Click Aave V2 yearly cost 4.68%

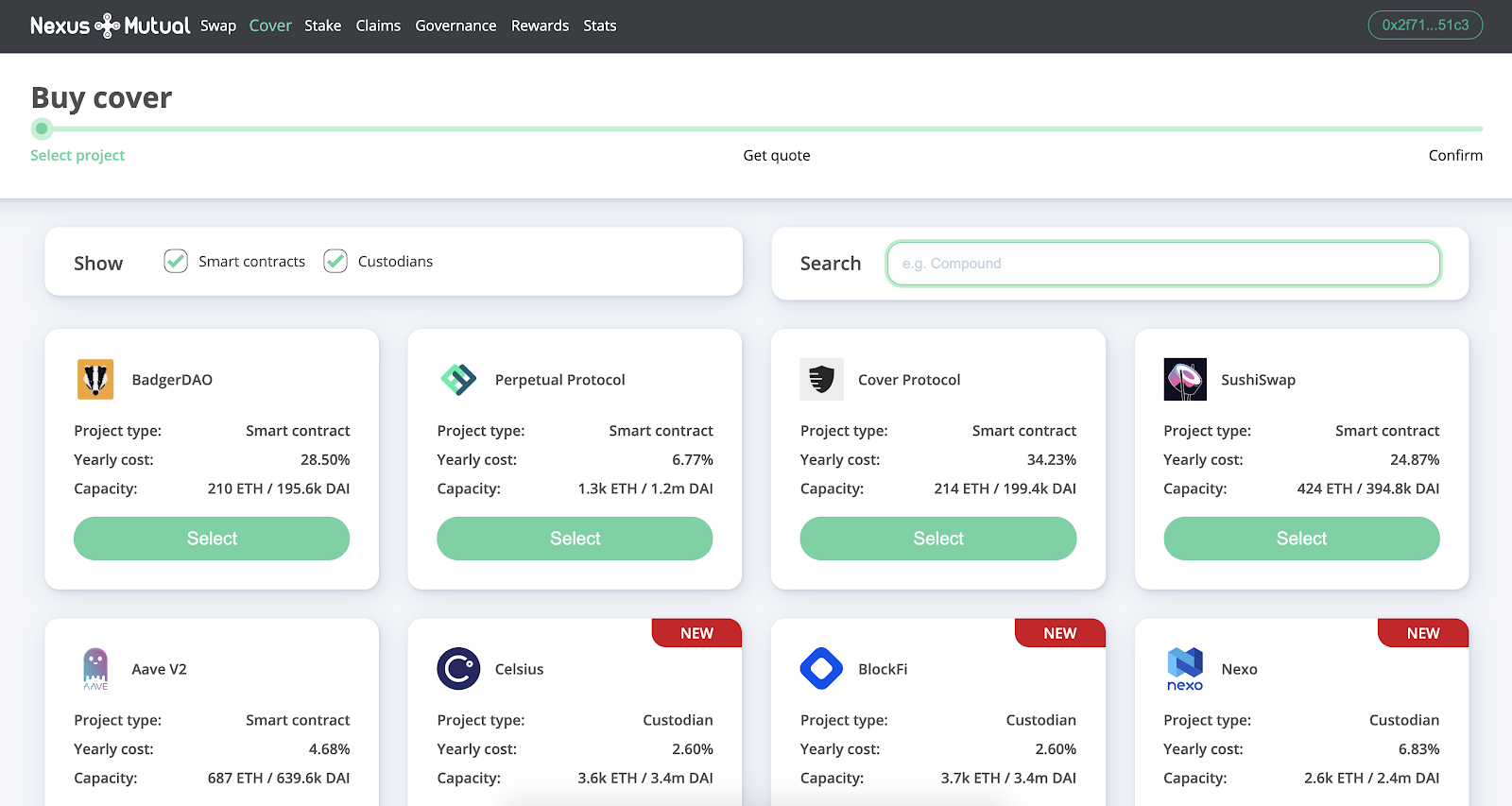point(329,748)
